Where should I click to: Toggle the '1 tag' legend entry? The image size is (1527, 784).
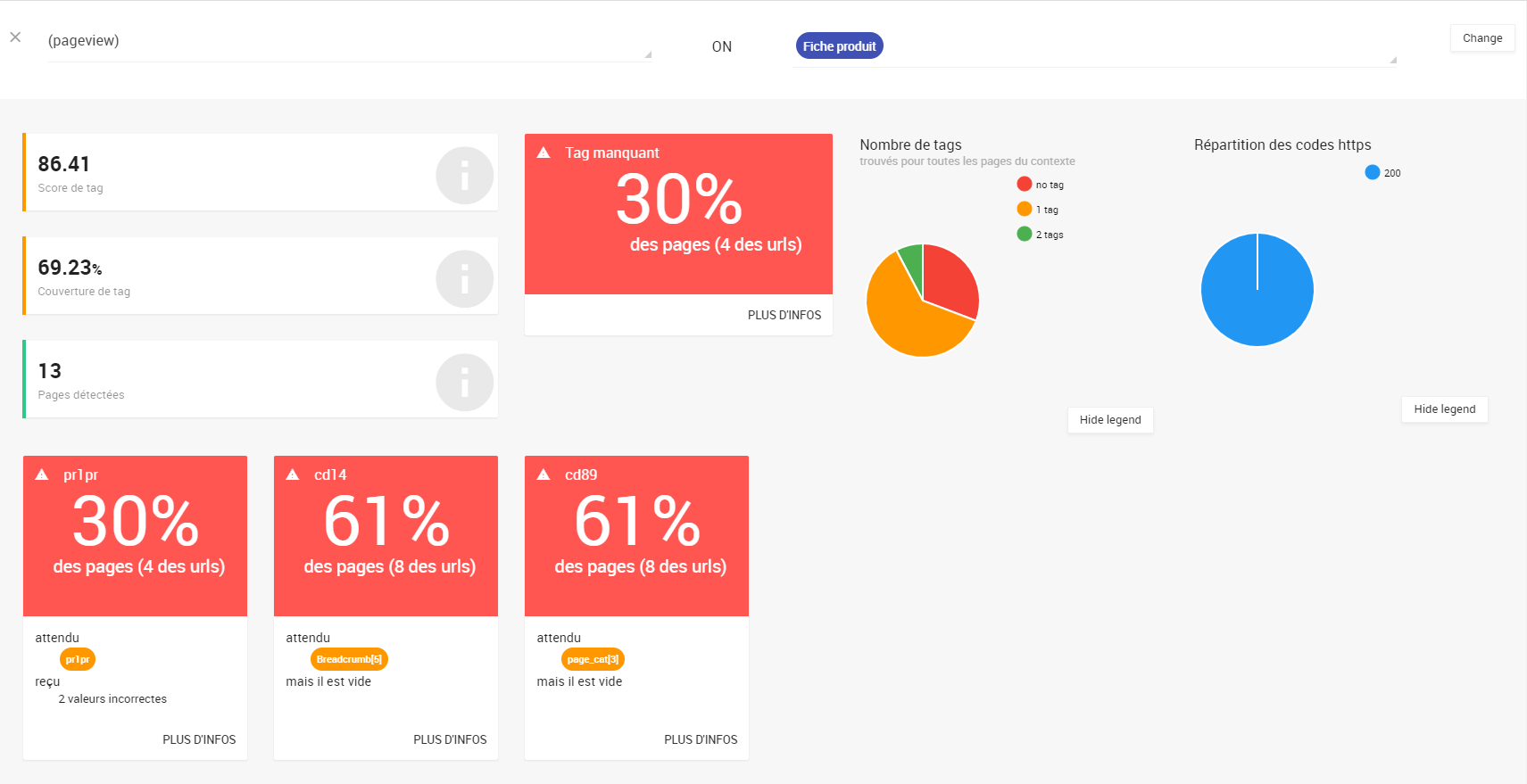[x=1038, y=210]
